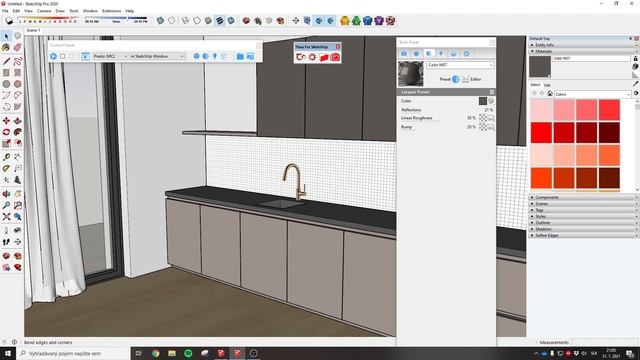Click the Thea render camera icon
Screen dimensions: 640x360
click(335, 57)
